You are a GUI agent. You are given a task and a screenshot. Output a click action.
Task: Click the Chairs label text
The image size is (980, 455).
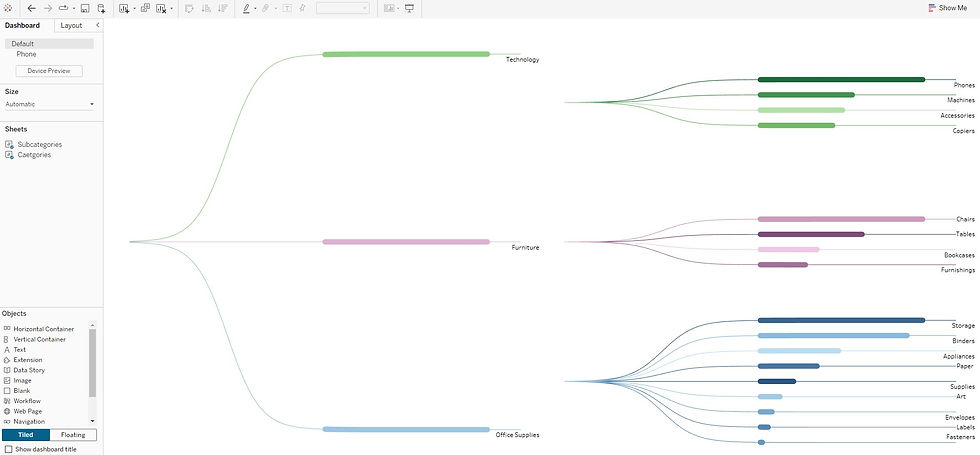pyautogui.click(x=966, y=219)
